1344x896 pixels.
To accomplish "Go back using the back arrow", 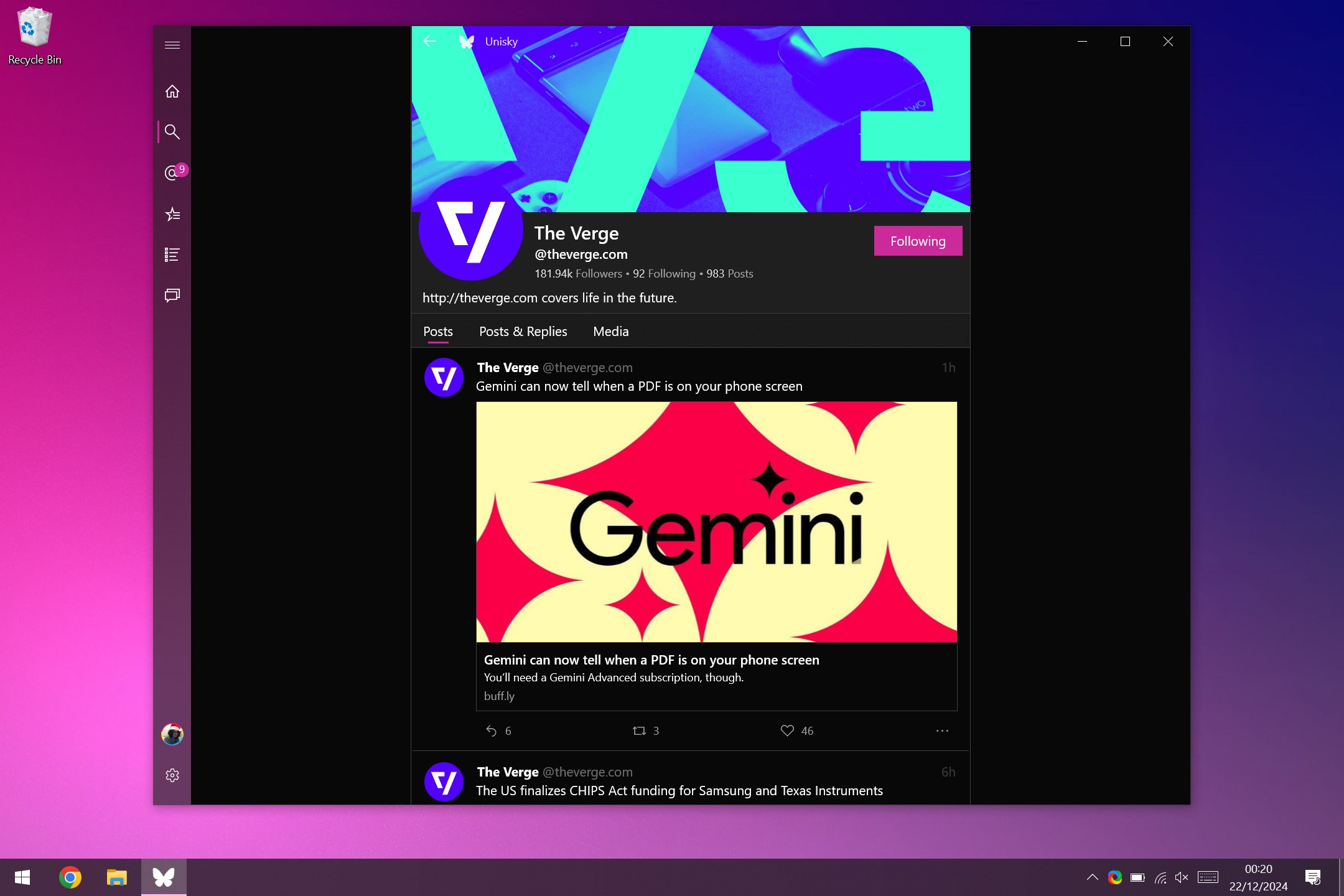I will (x=429, y=41).
